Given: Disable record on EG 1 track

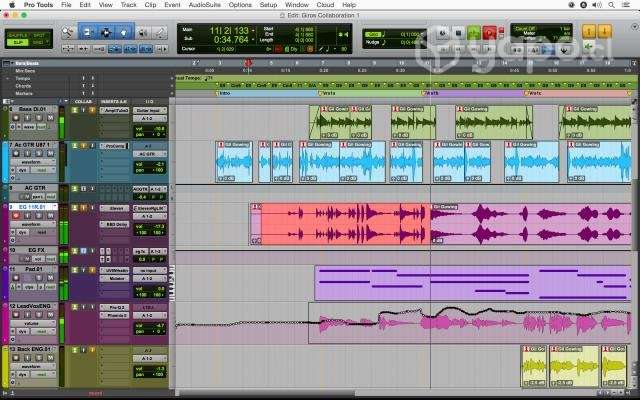Looking at the screenshot, I should click(16, 216).
